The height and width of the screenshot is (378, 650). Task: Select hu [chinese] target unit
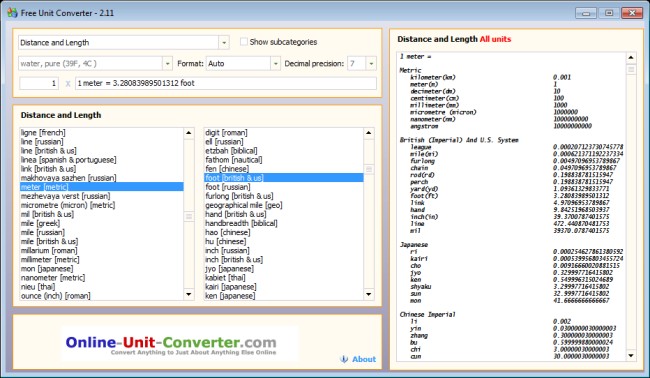(x=284, y=242)
